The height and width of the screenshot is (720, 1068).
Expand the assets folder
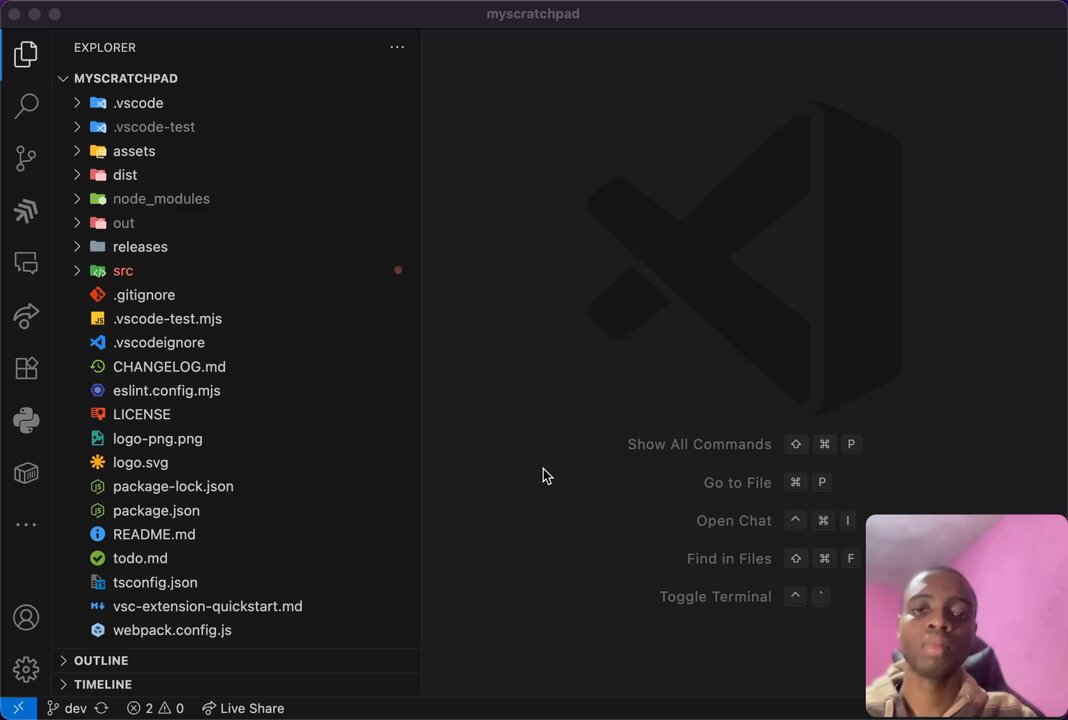tap(236, 151)
